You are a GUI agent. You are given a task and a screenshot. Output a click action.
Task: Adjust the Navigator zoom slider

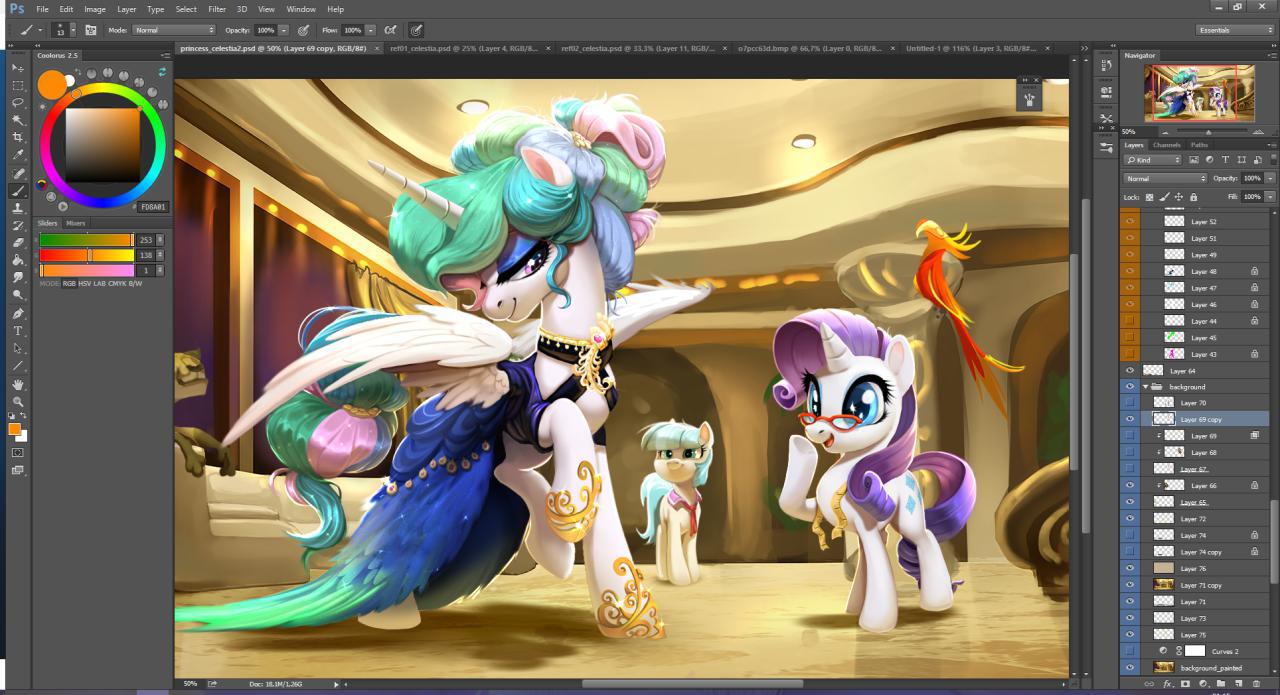pyautogui.click(x=1208, y=132)
